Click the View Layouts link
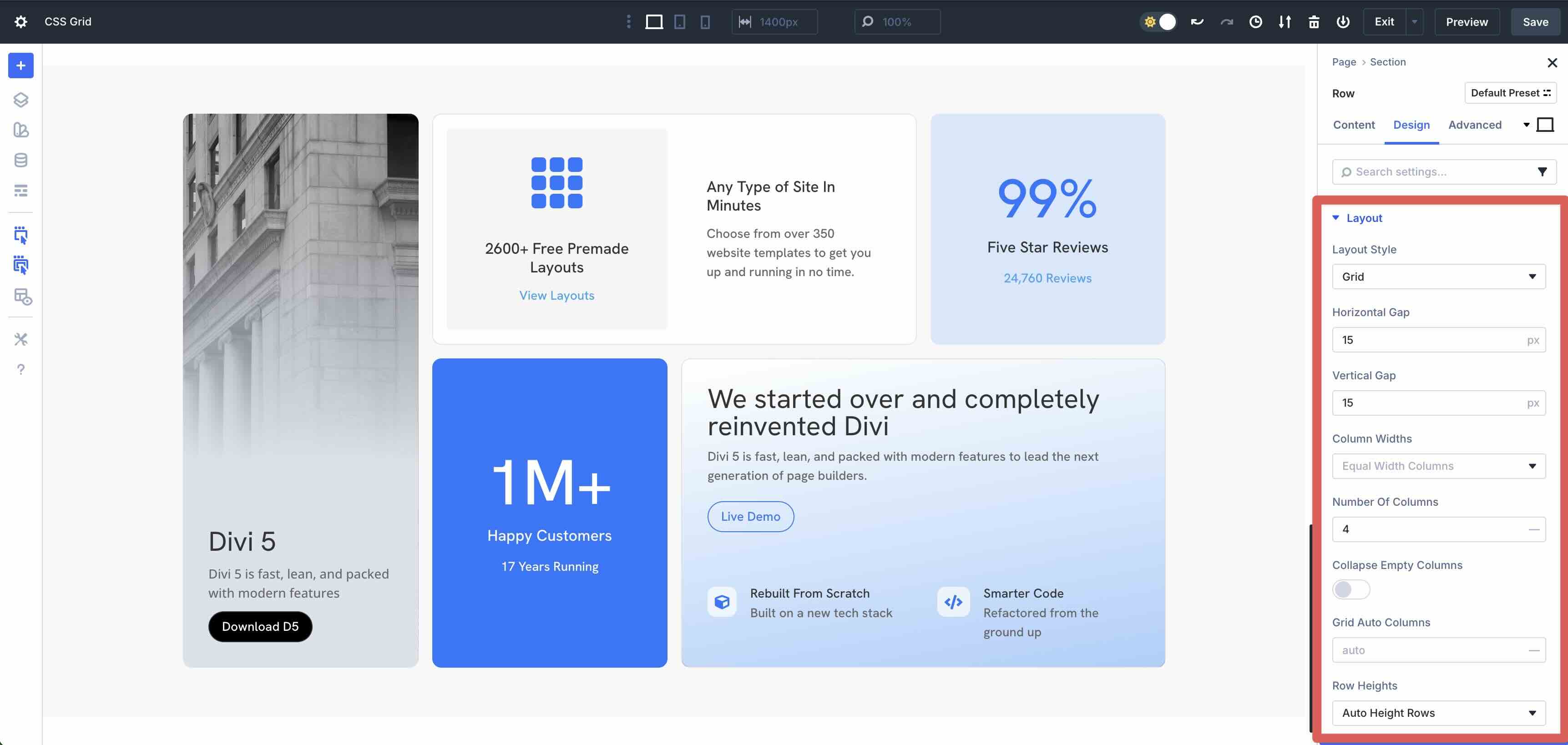This screenshot has height=745, width=1568. pyautogui.click(x=556, y=295)
